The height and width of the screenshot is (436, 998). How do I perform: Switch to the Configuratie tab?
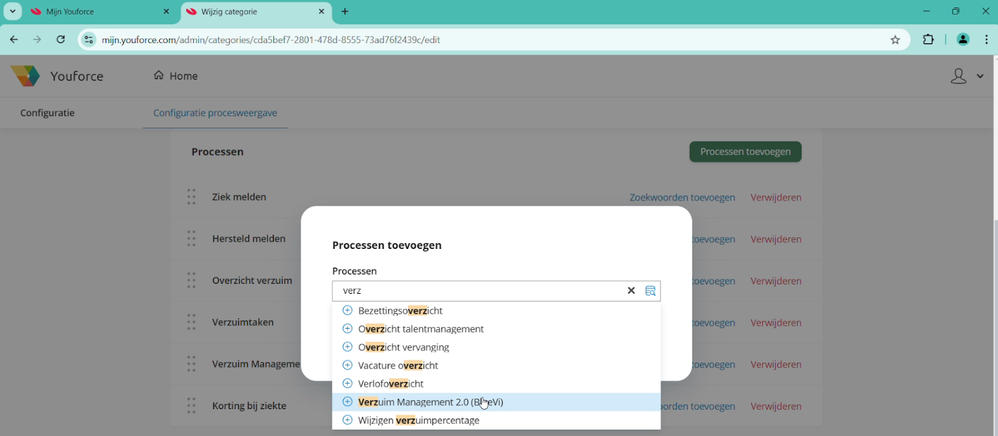pyautogui.click(x=47, y=113)
